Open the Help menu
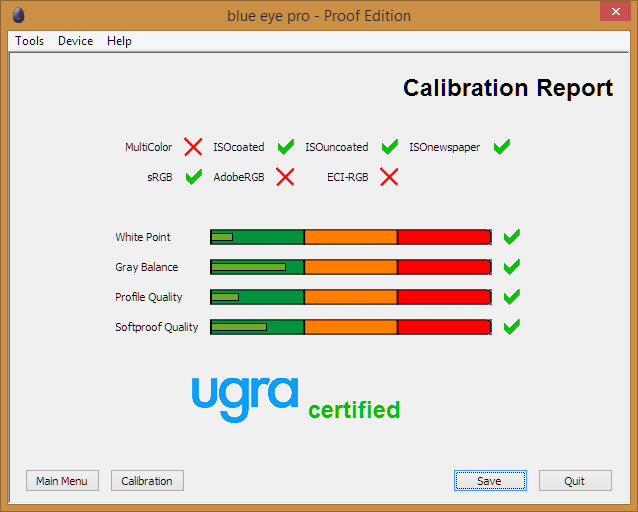 pyautogui.click(x=119, y=41)
